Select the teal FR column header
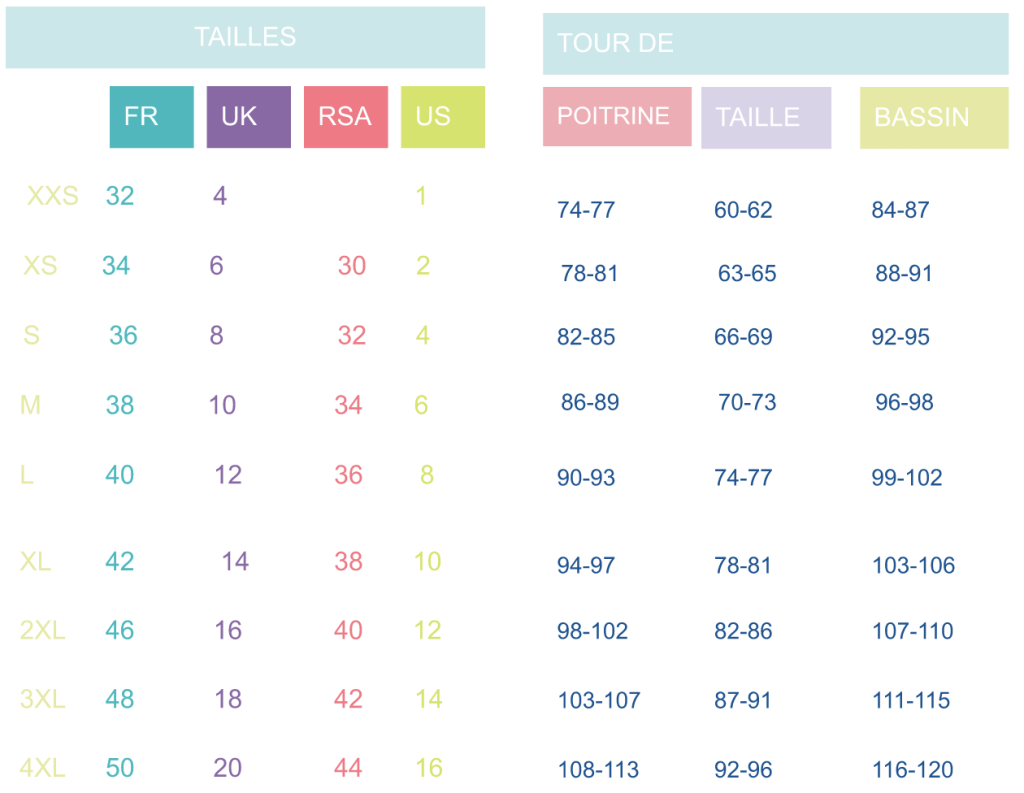 tap(151, 117)
